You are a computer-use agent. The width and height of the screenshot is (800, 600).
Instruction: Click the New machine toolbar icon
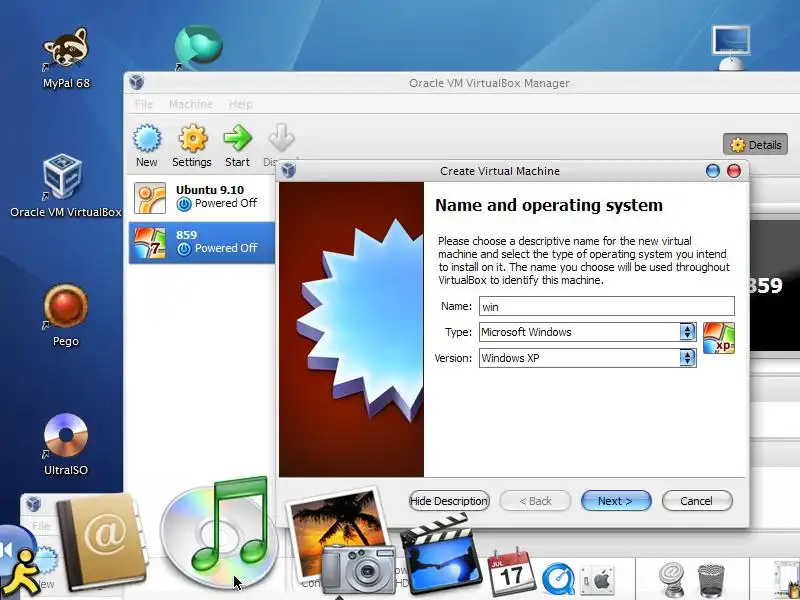(x=147, y=146)
